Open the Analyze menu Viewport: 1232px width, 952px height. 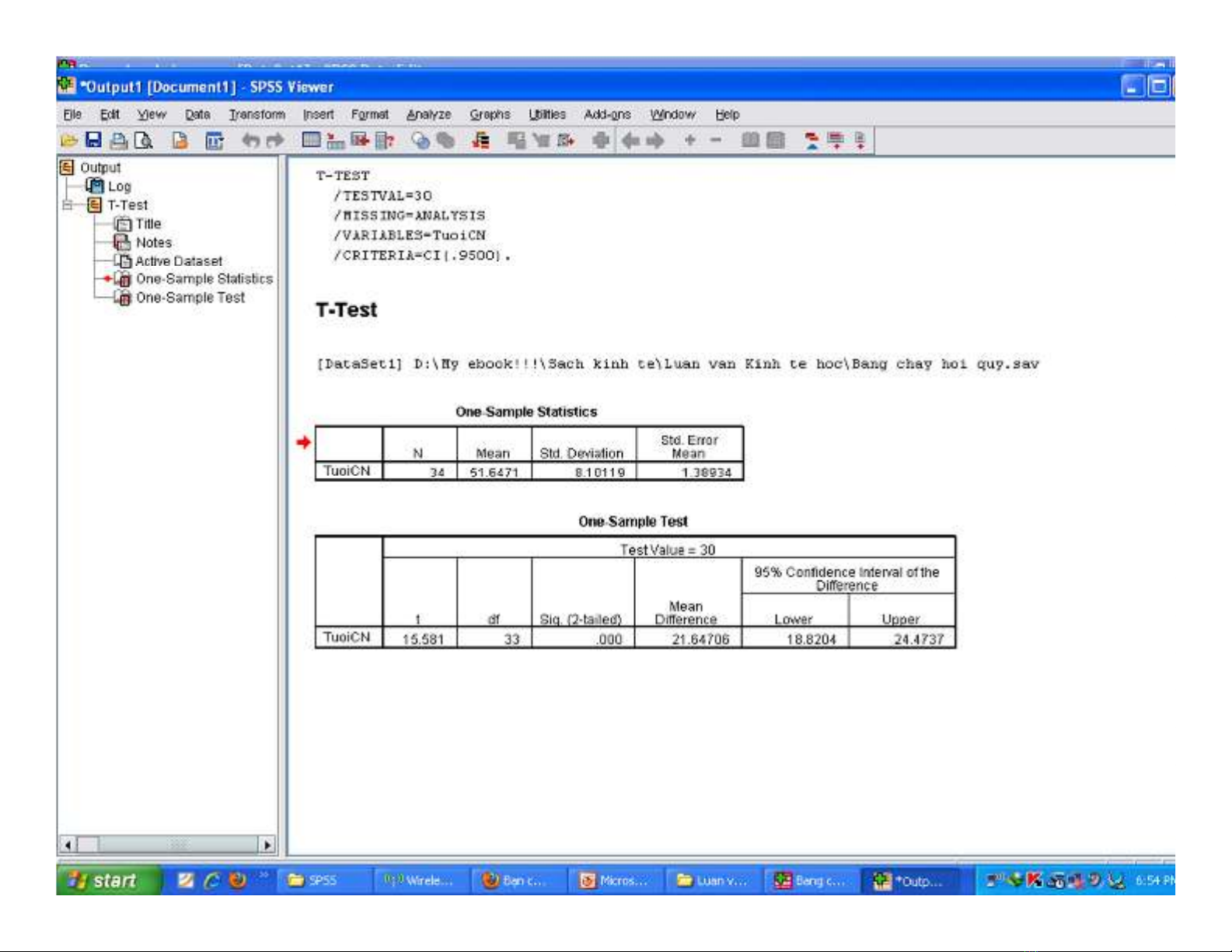point(428,114)
